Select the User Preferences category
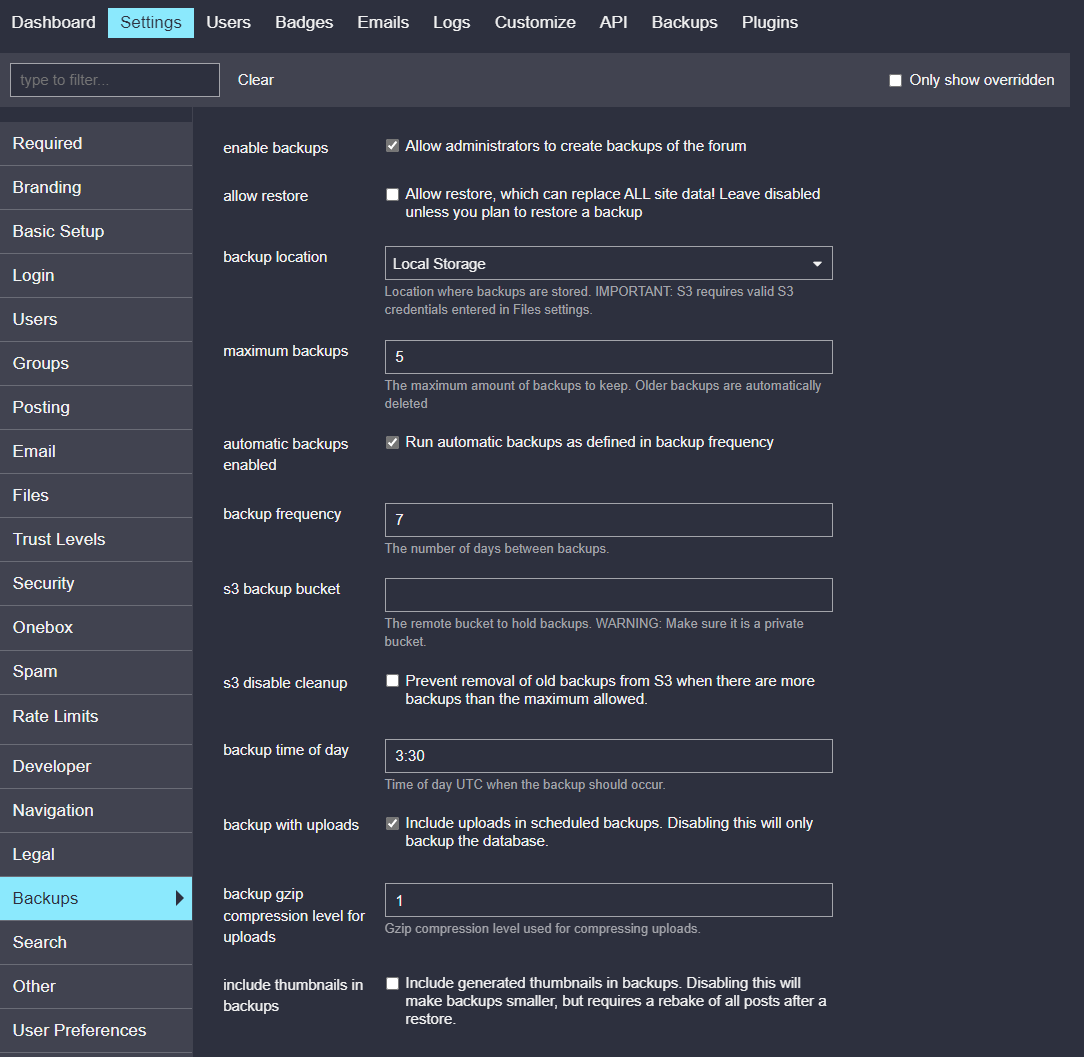 [79, 1030]
